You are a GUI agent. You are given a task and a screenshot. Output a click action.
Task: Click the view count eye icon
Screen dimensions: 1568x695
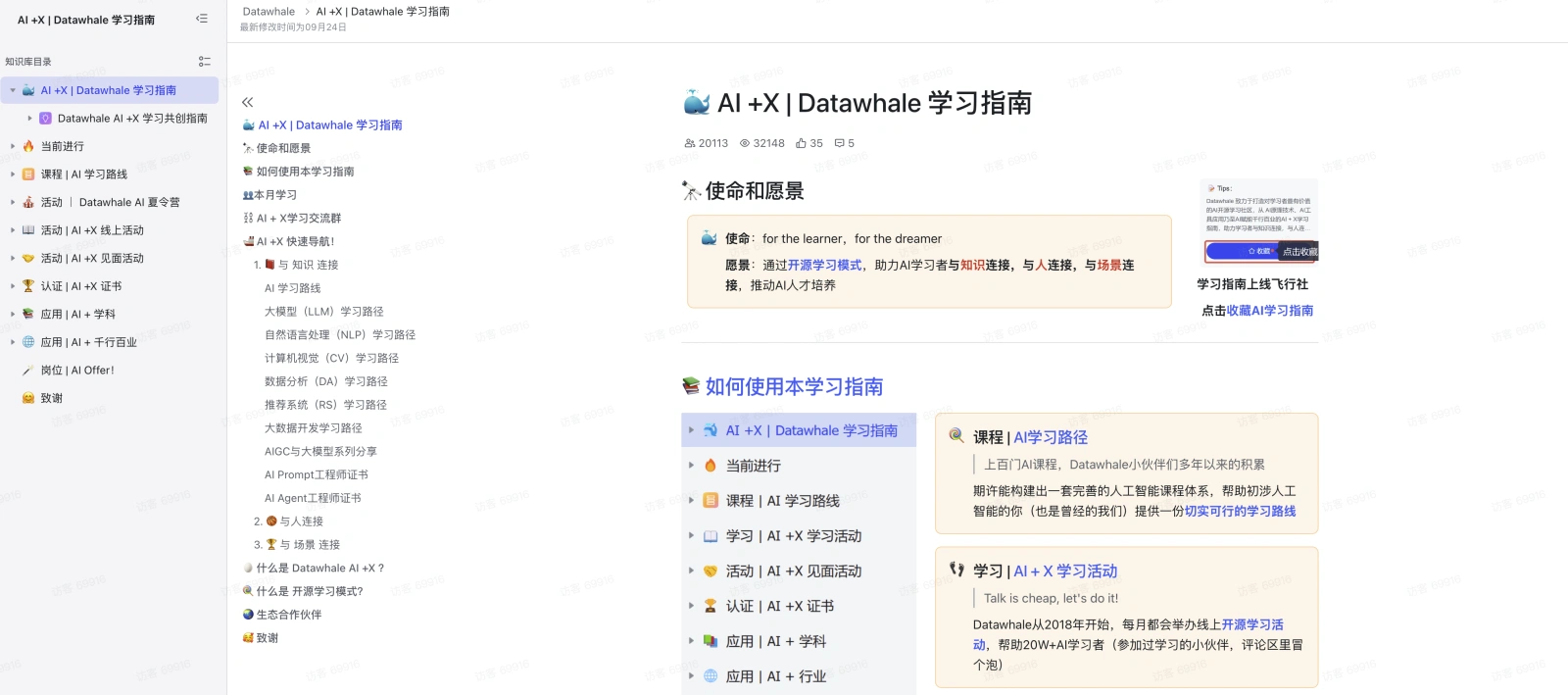745,143
